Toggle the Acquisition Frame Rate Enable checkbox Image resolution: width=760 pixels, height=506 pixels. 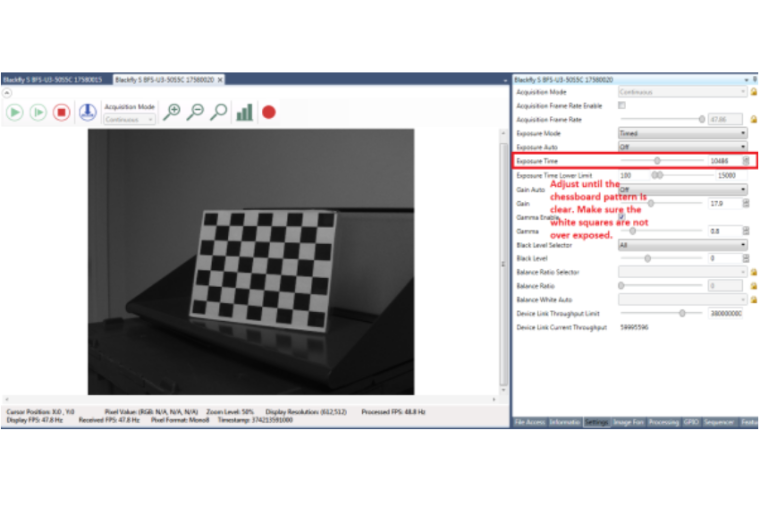coord(622,105)
